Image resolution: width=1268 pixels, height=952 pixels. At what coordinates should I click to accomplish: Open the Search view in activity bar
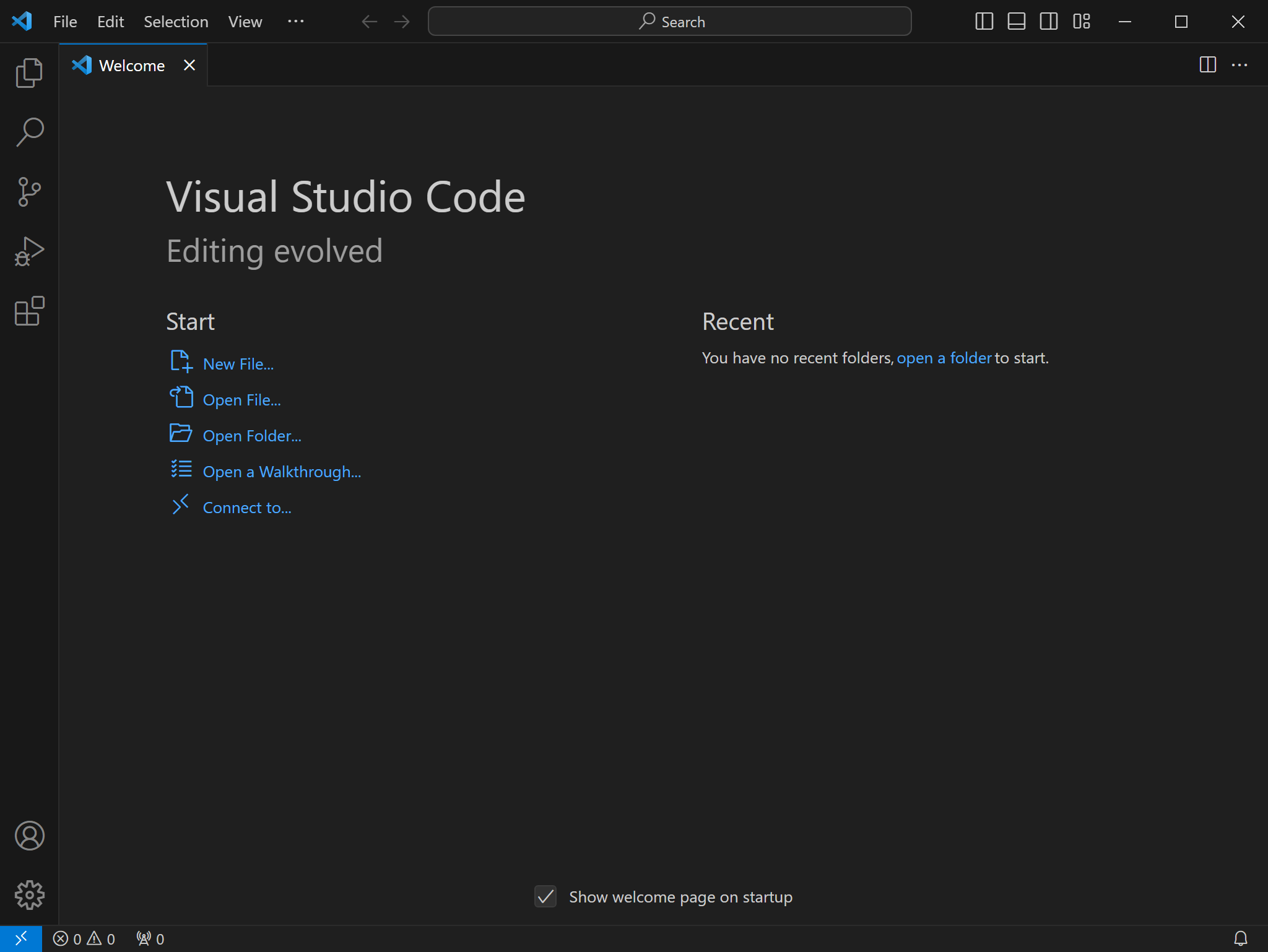[29, 132]
